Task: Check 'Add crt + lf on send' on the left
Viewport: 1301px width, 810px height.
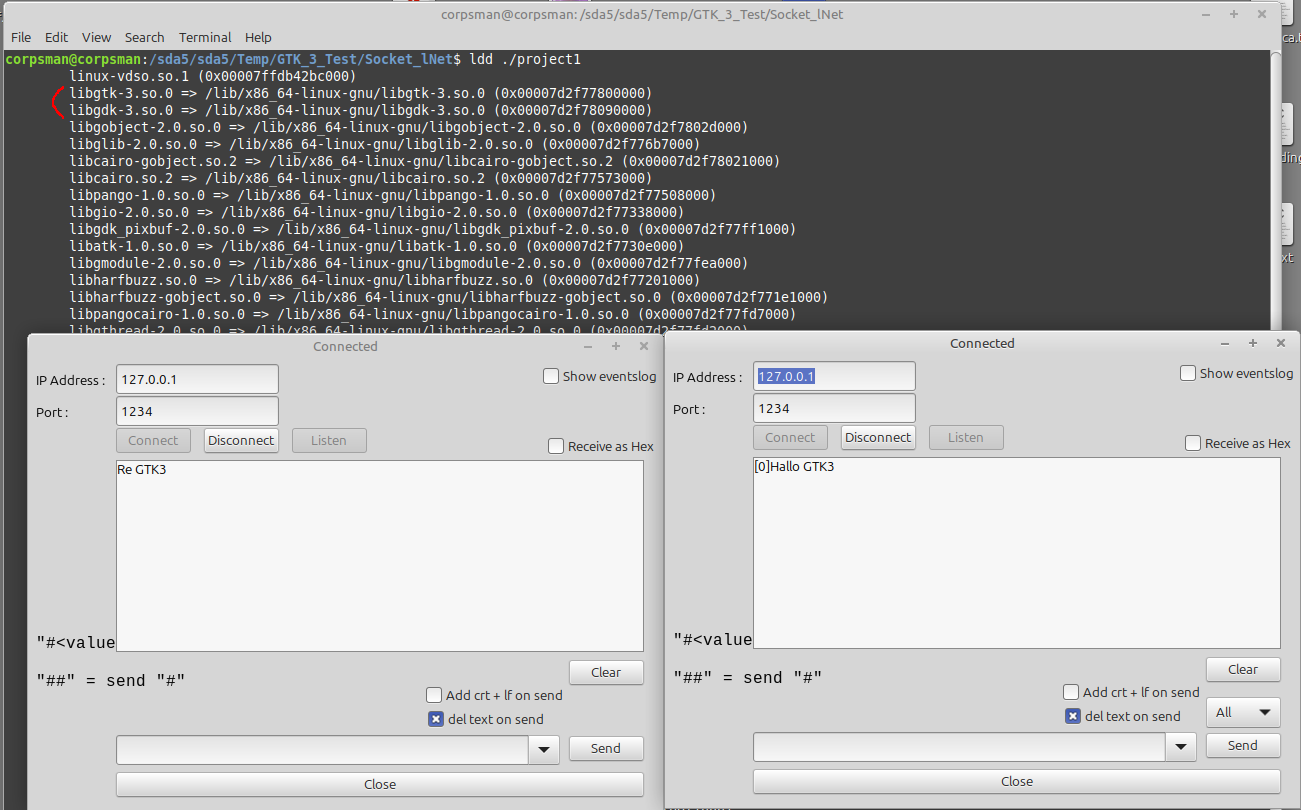Action: [434, 695]
